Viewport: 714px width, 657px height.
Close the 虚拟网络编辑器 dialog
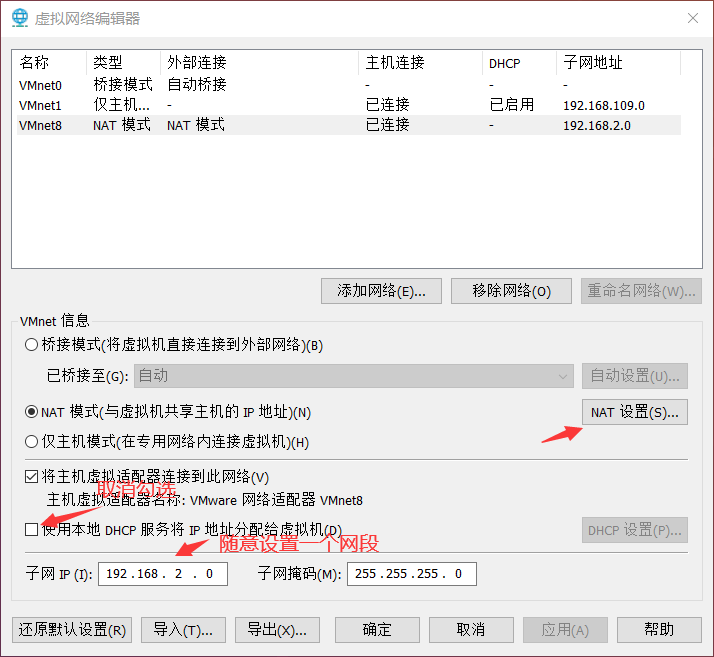(x=693, y=18)
